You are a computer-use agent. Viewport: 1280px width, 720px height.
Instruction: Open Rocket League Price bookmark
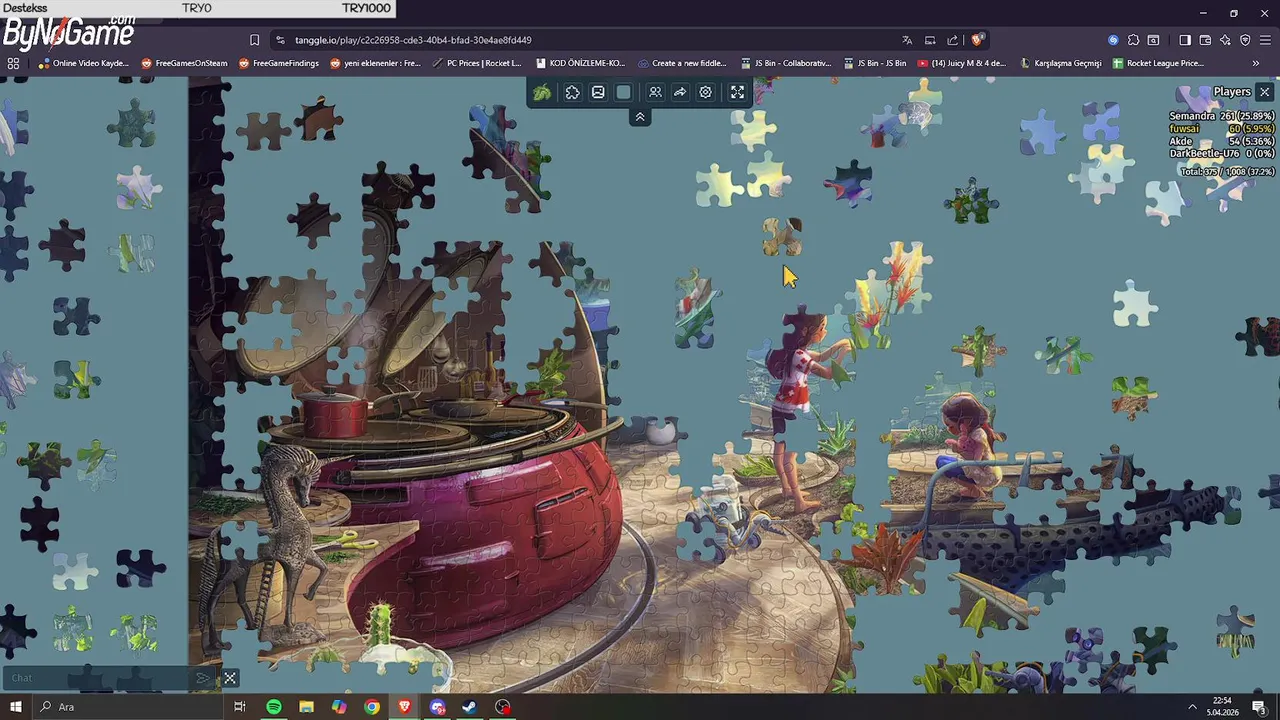(1158, 63)
